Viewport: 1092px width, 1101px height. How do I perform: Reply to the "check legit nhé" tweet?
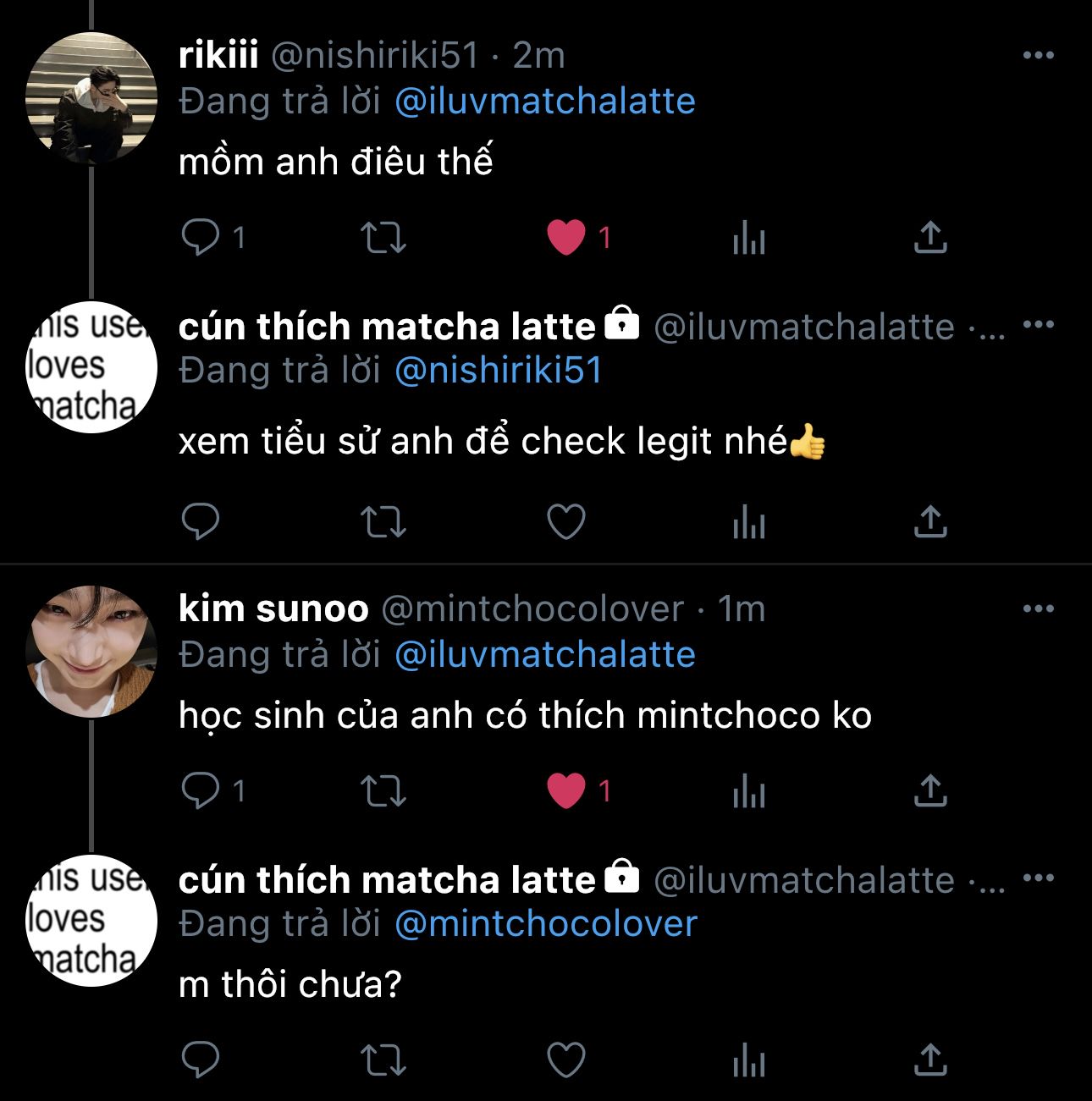tap(201, 521)
